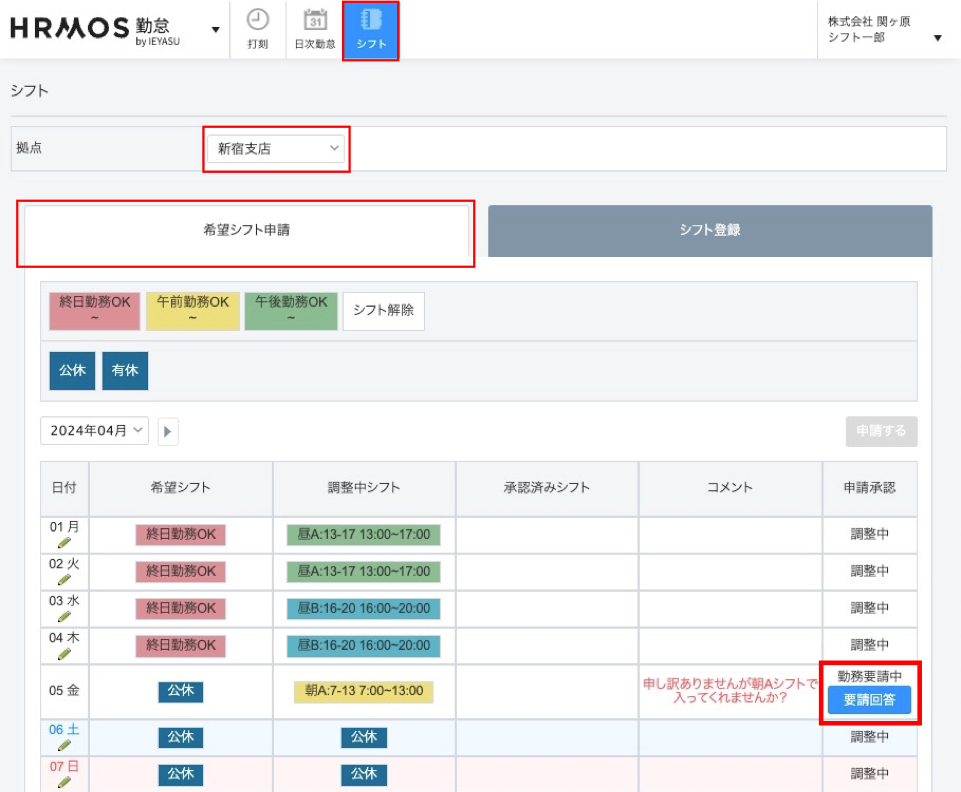Click pencil edit icon for 06 土
The image size is (961, 792).
point(64,746)
